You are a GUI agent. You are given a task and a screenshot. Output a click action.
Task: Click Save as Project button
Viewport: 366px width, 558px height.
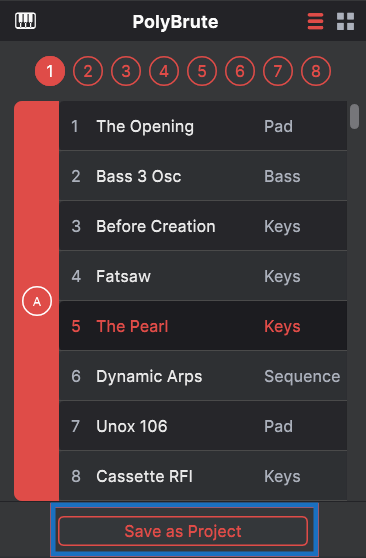click(183, 531)
